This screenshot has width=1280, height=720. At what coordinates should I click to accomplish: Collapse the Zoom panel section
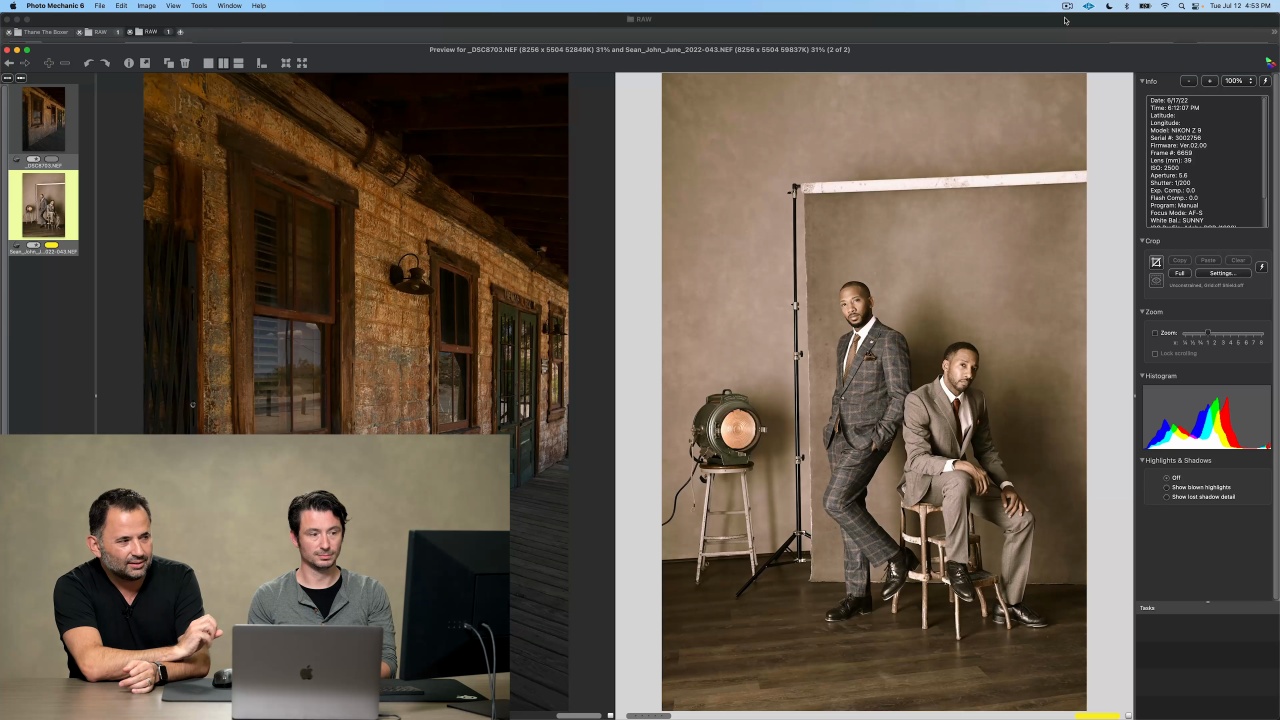tap(1143, 312)
